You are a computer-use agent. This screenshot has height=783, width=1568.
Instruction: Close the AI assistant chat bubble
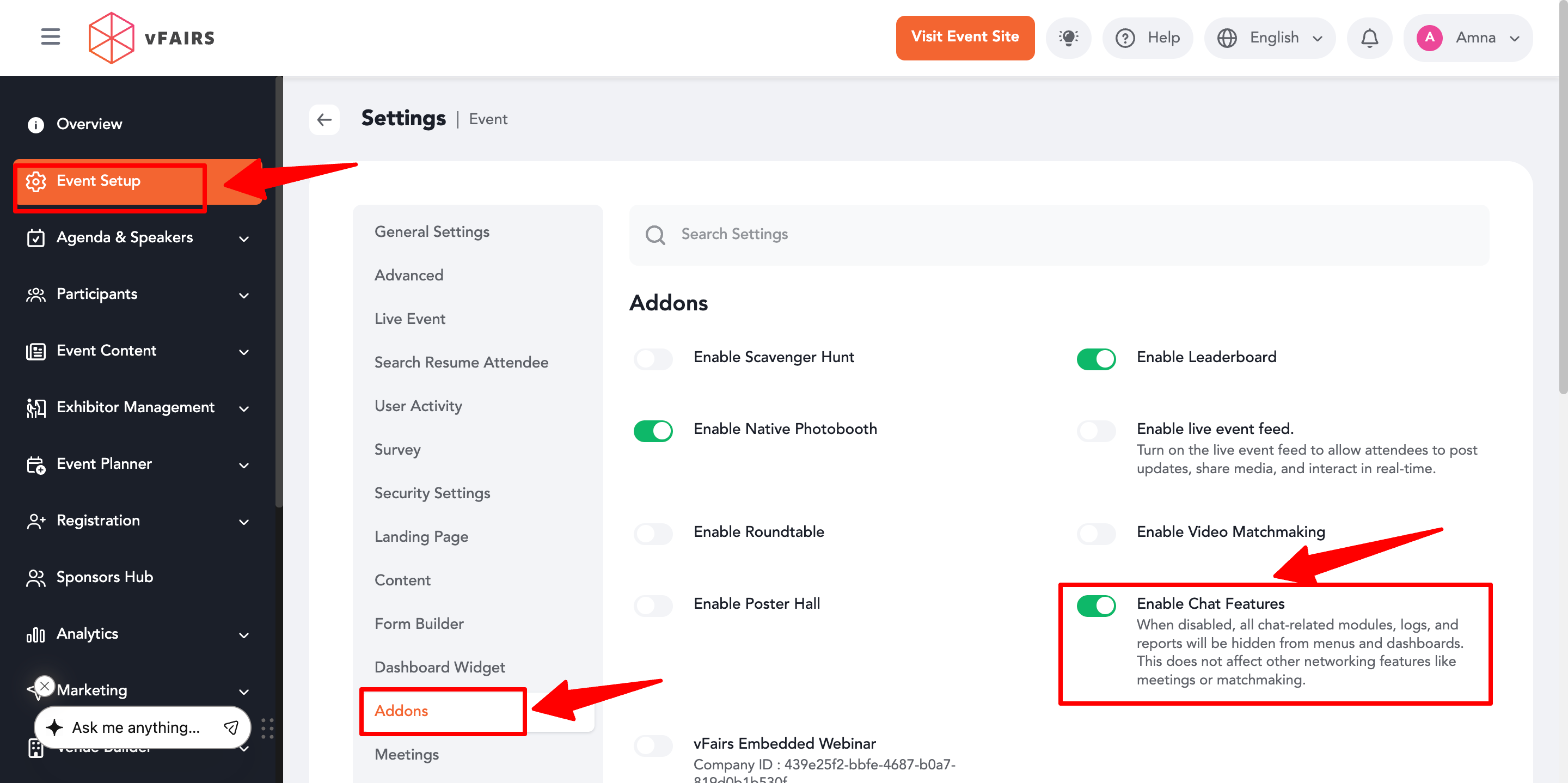click(45, 686)
